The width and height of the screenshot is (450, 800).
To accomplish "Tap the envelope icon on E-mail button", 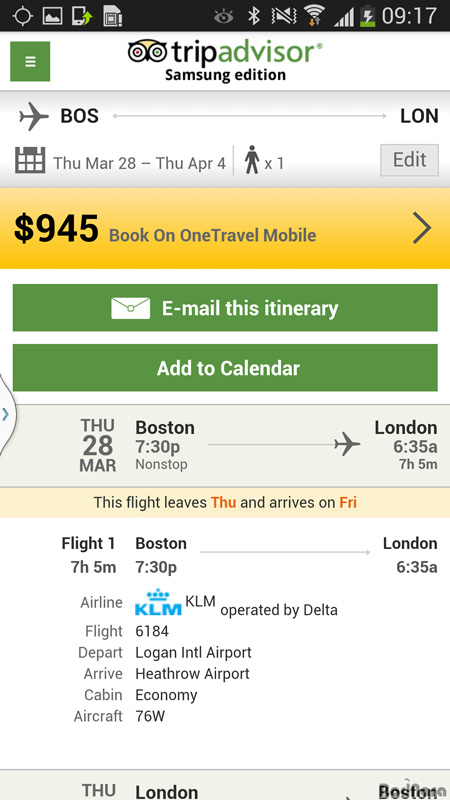I will click(131, 308).
